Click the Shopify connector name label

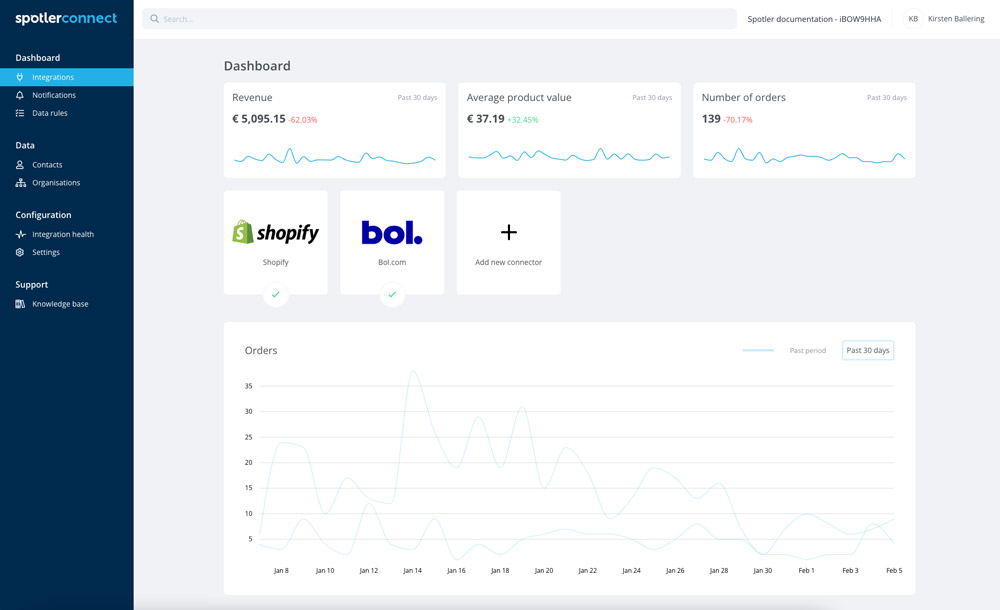tap(276, 262)
